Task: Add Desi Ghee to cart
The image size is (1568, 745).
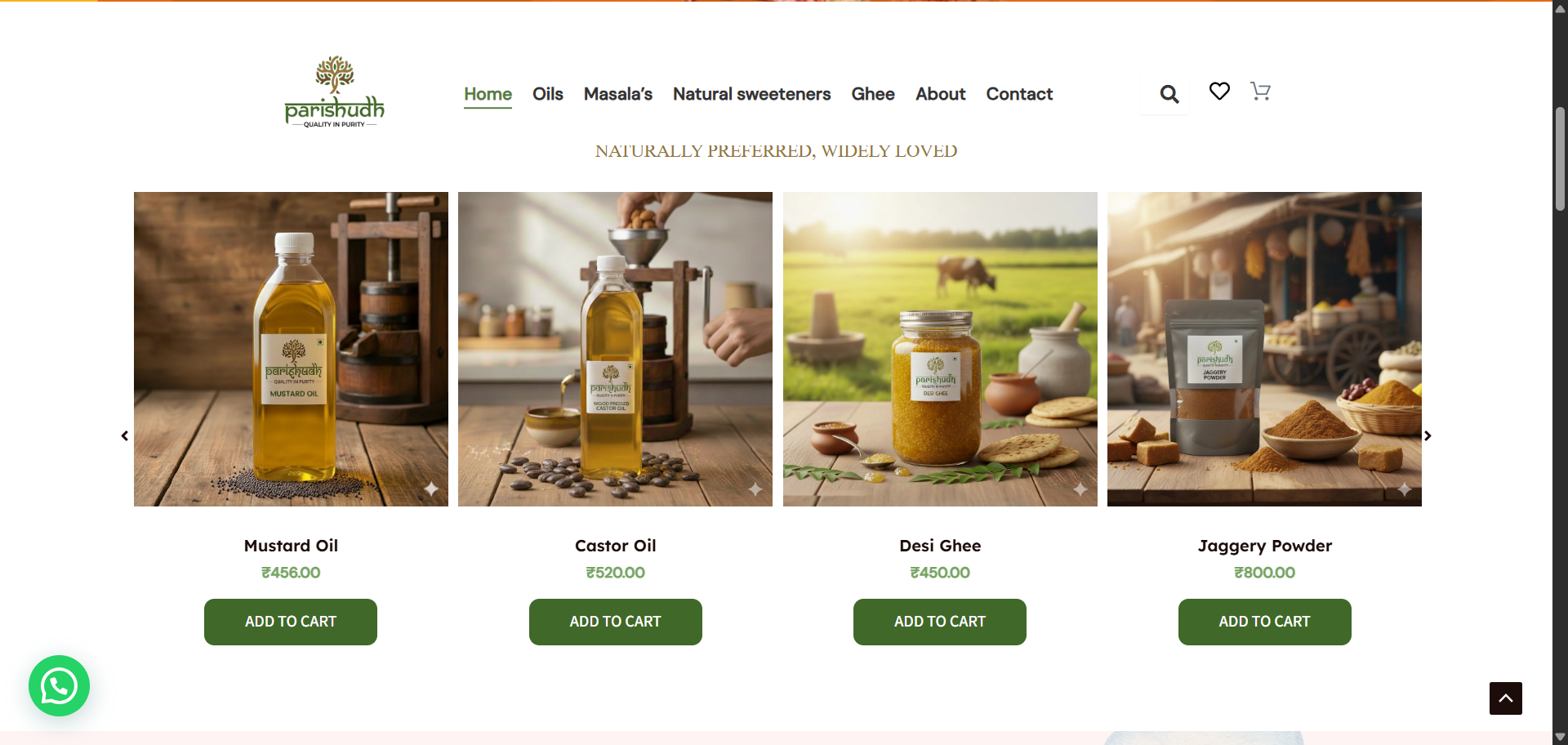Action: click(940, 622)
